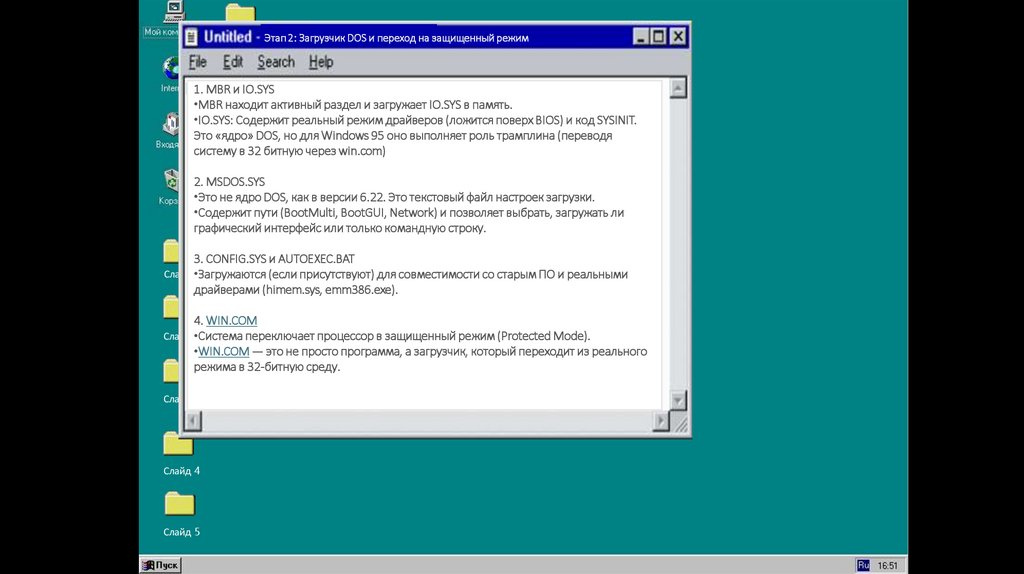1024x574 pixels.
Task: Select the My Computer desktop icon
Action: point(174,11)
